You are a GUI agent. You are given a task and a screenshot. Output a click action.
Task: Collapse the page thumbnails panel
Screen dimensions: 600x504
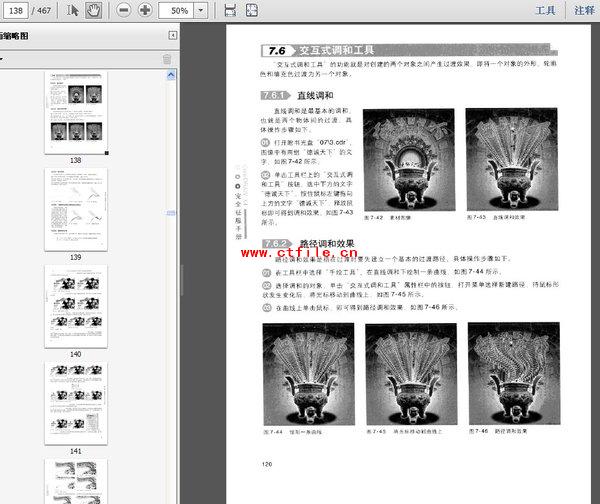(172, 35)
